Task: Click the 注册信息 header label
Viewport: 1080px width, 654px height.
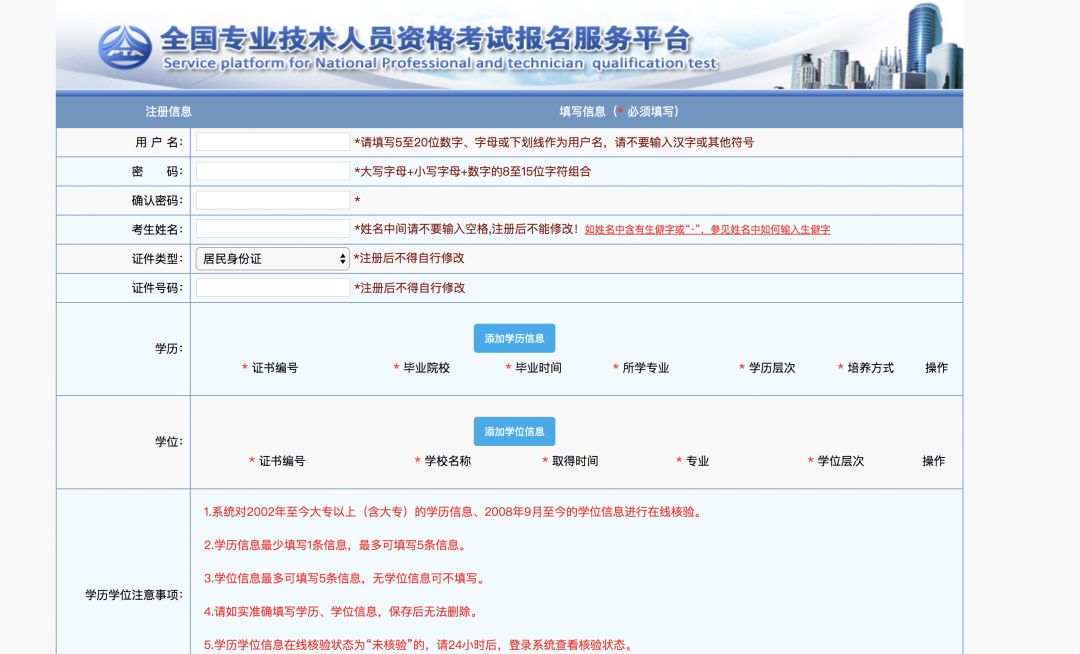Action: click(x=168, y=112)
